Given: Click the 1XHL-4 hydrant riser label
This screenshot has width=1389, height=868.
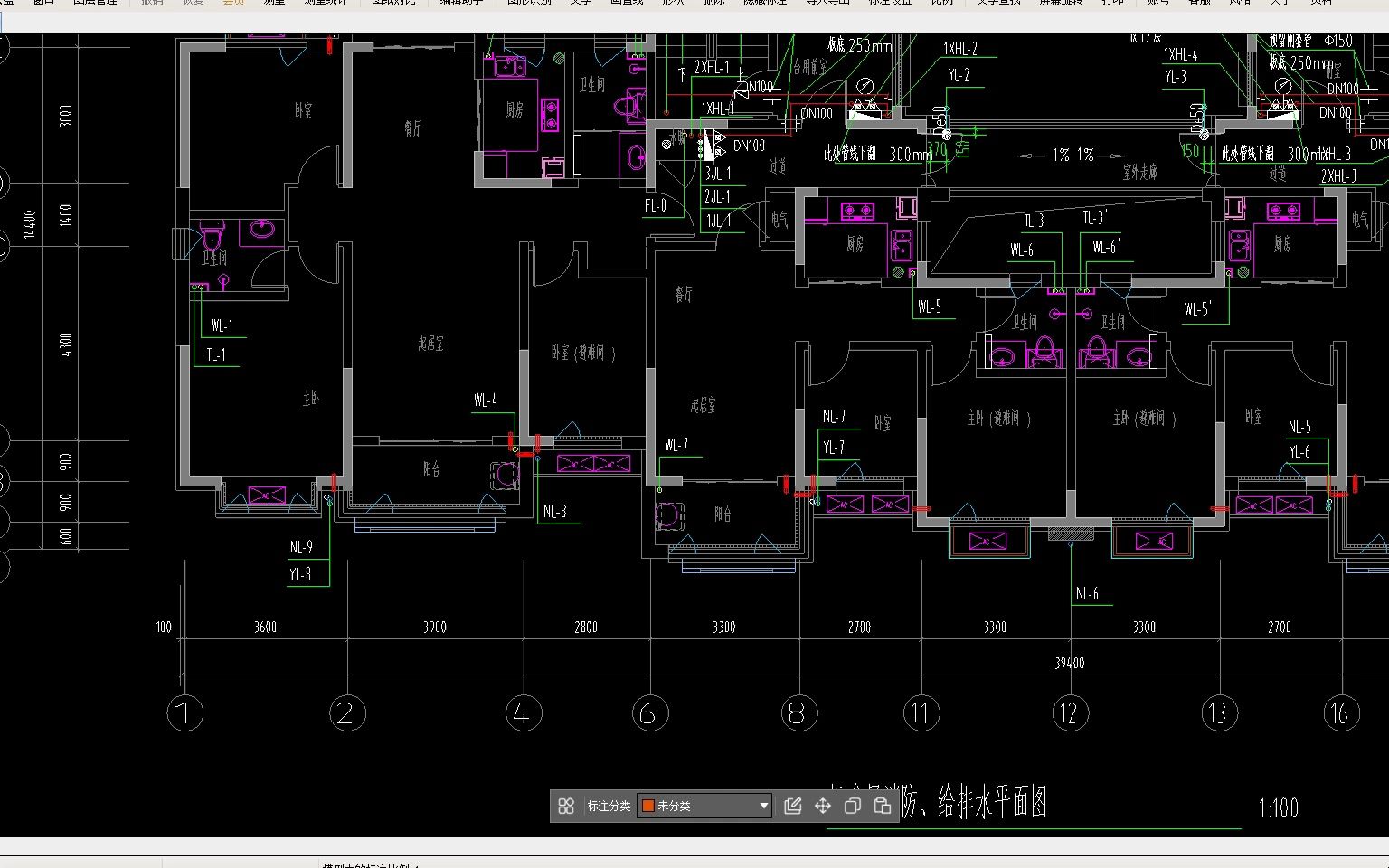Looking at the screenshot, I should click(1181, 54).
